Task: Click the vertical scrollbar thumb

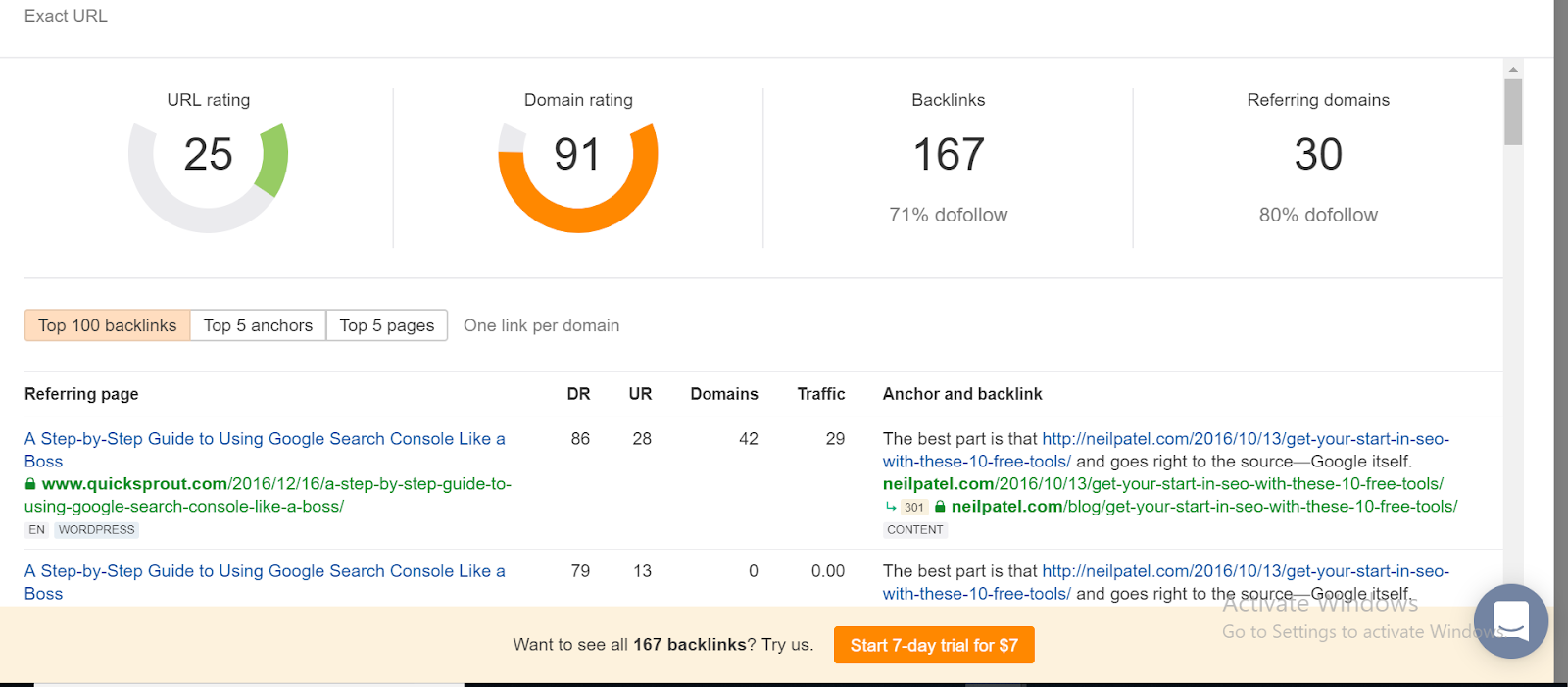Action: (x=1513, y=112)
